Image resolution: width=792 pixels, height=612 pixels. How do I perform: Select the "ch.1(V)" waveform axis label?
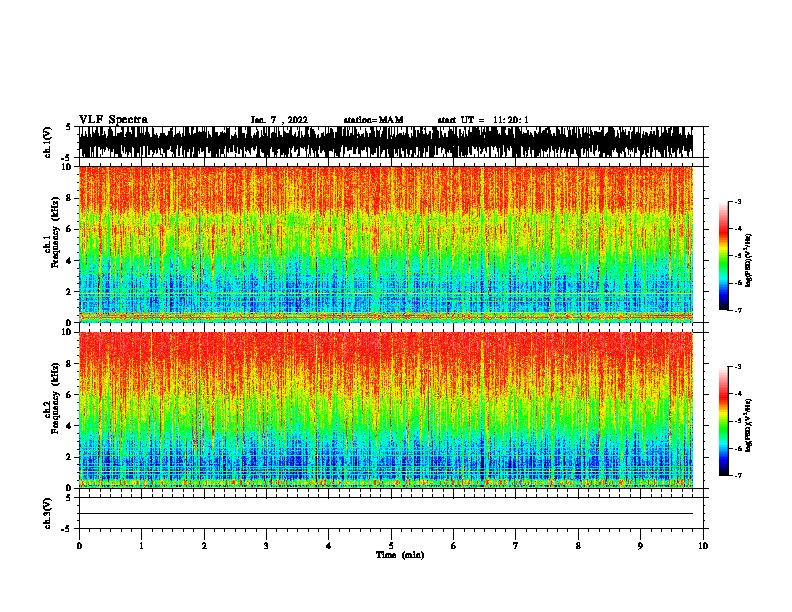tap(48, 142)
